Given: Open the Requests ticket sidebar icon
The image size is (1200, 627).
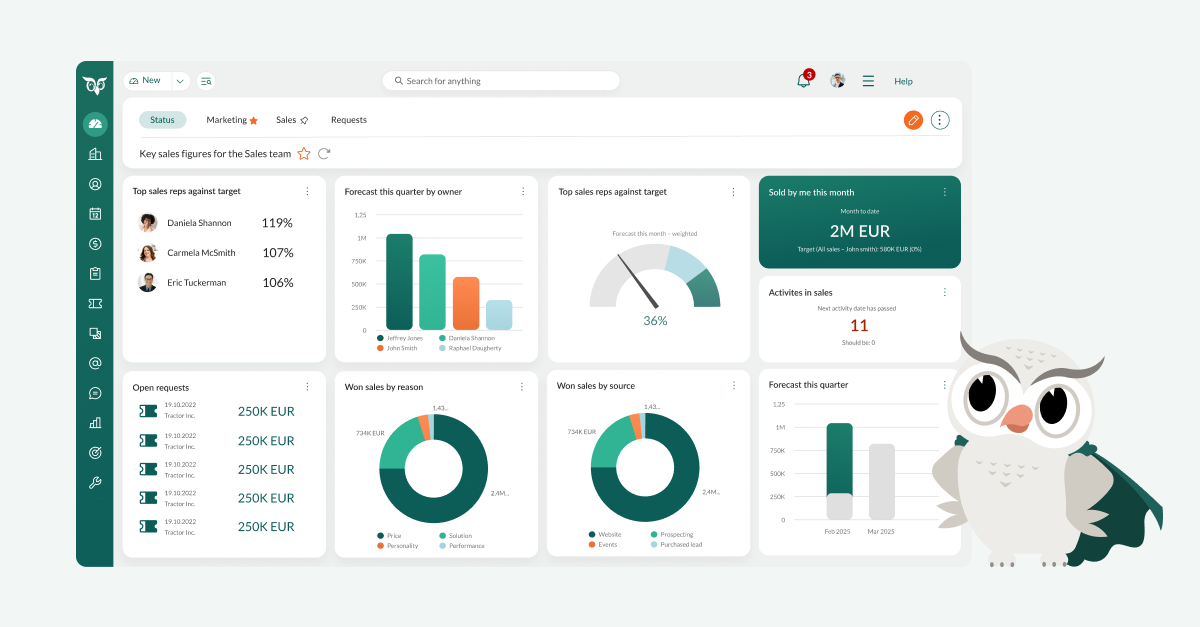Looking at the screenshot, I should (x=95, y=303).
